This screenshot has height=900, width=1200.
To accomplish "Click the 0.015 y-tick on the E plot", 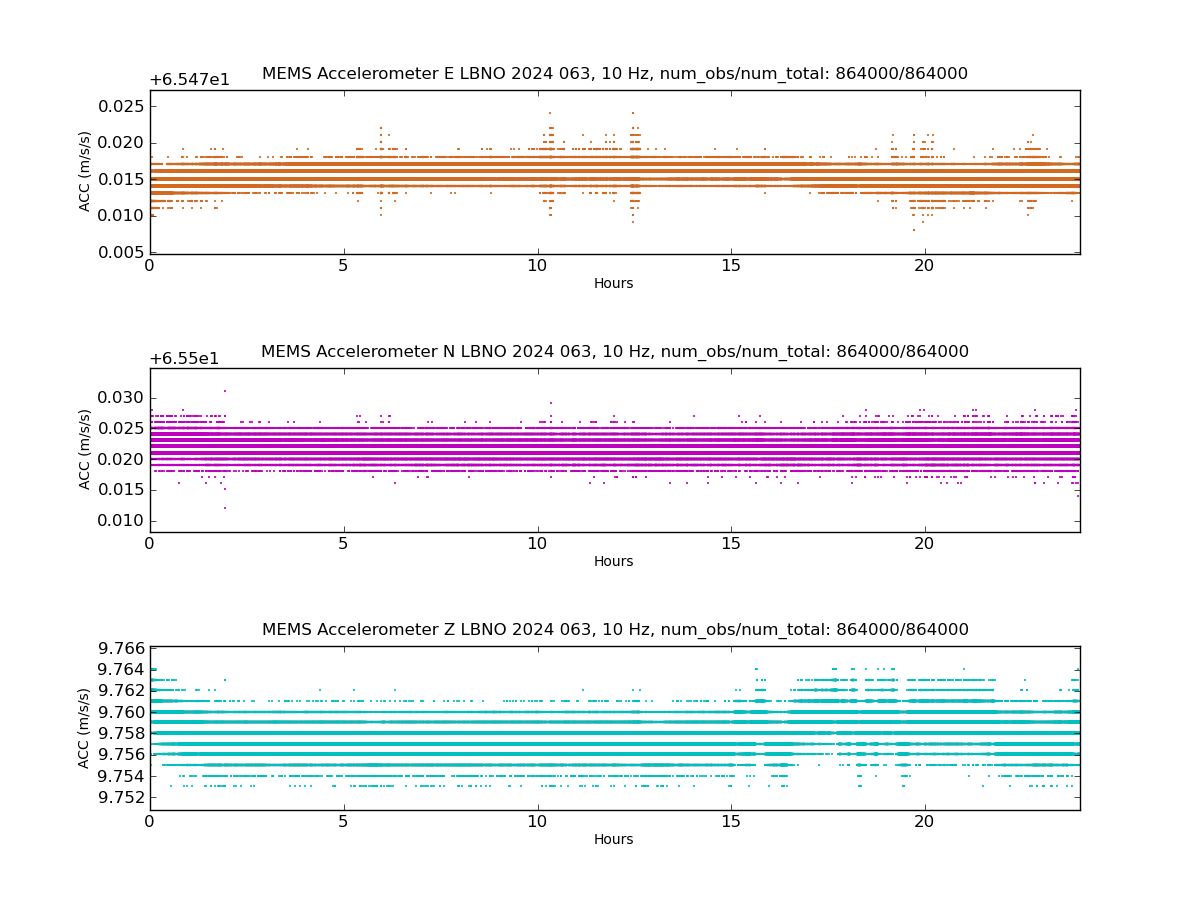I will (120, 179).
